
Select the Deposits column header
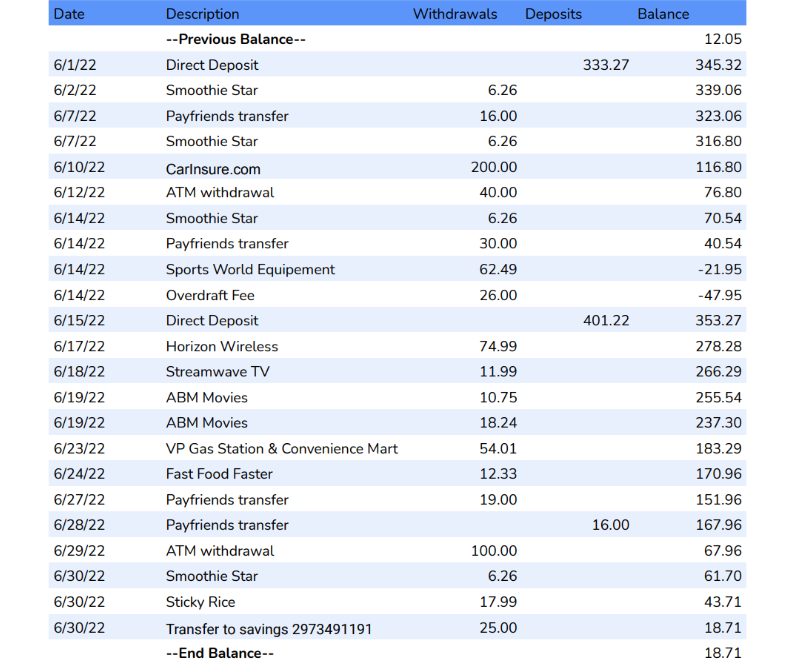(553, 14)
